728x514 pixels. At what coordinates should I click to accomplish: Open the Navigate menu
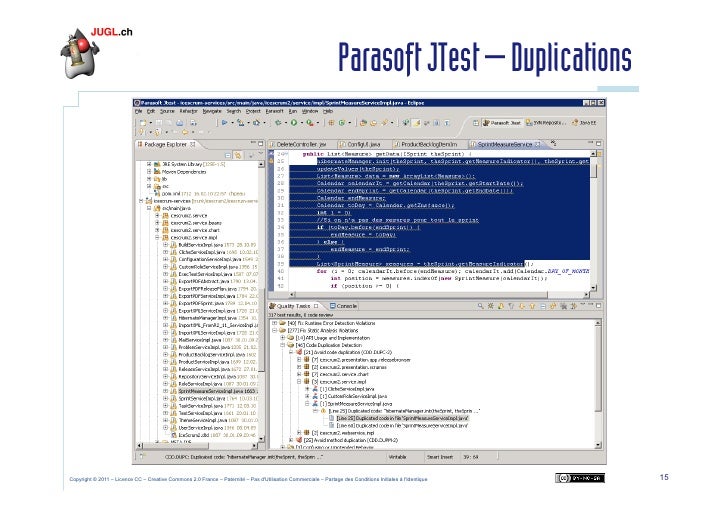pyautogui.click(x=212, y=111)
